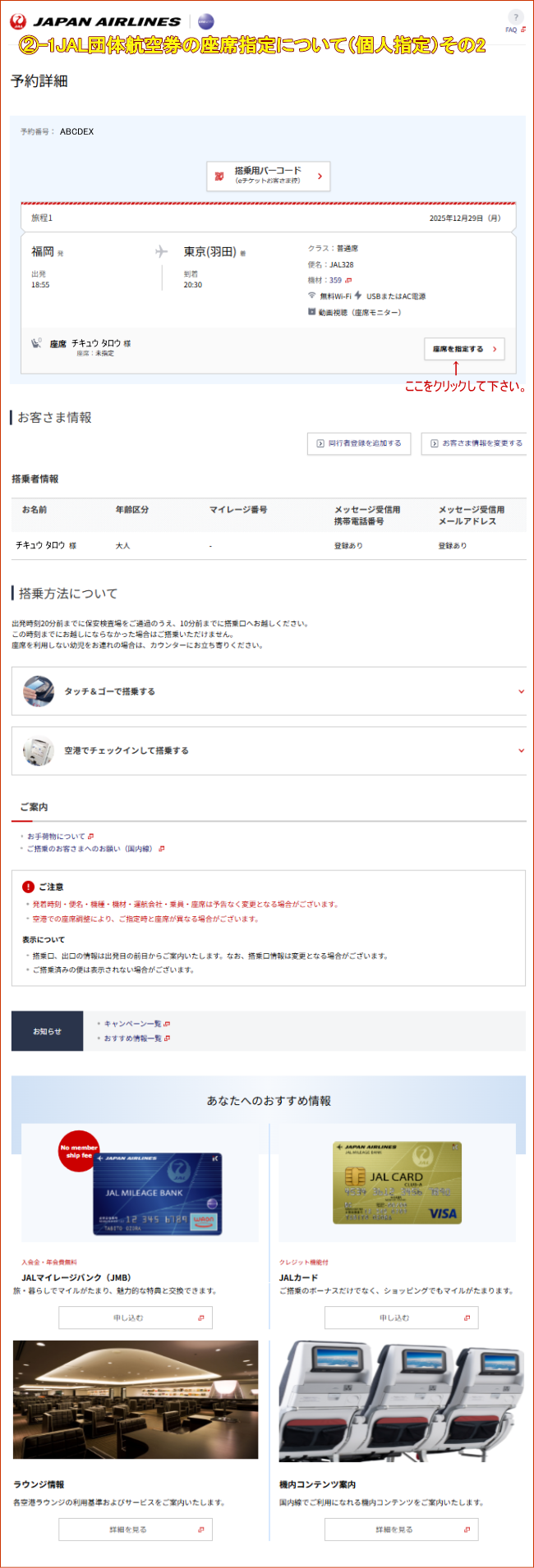The width and height of the screenshot is (534, 1568).
Task: Click 同行者登録を追加する button
Action: coord(359,443)
